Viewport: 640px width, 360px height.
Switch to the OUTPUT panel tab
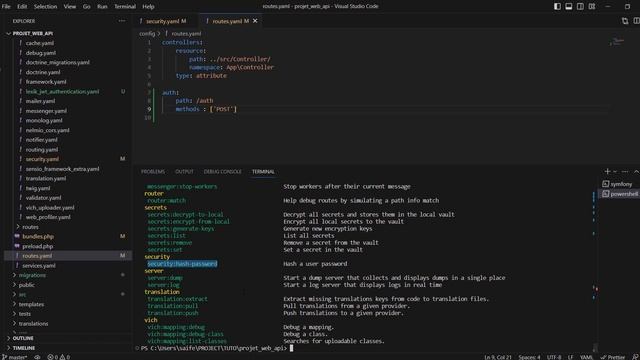click(184, 172)
